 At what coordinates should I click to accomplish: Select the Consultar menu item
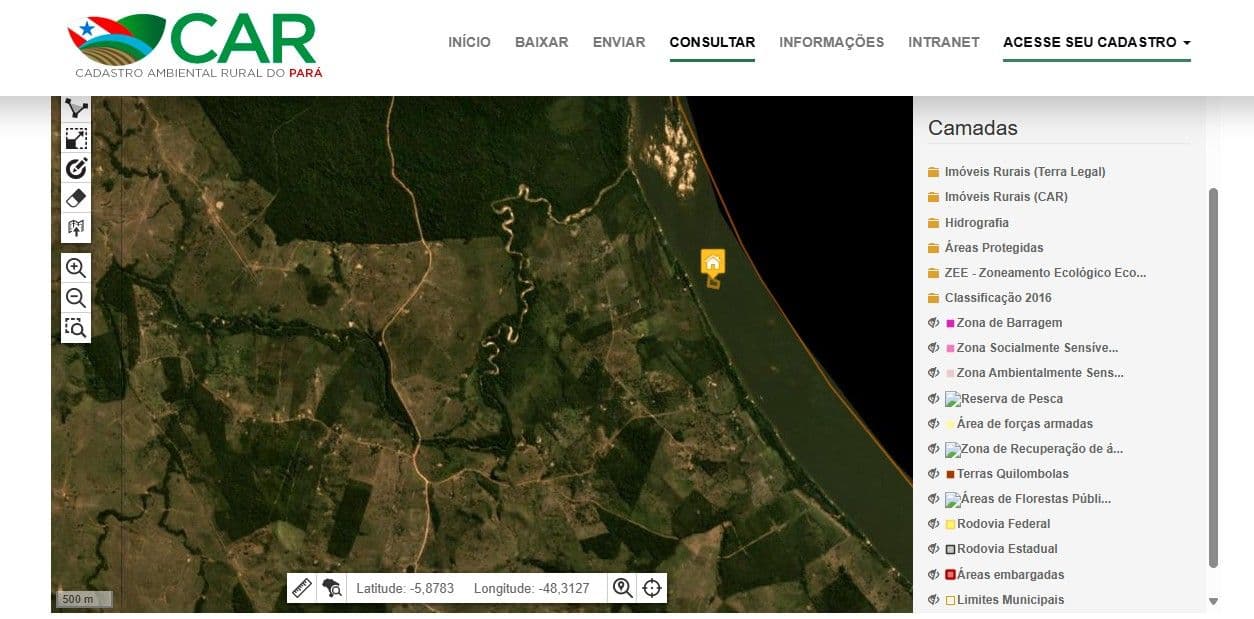click(712, 42)
